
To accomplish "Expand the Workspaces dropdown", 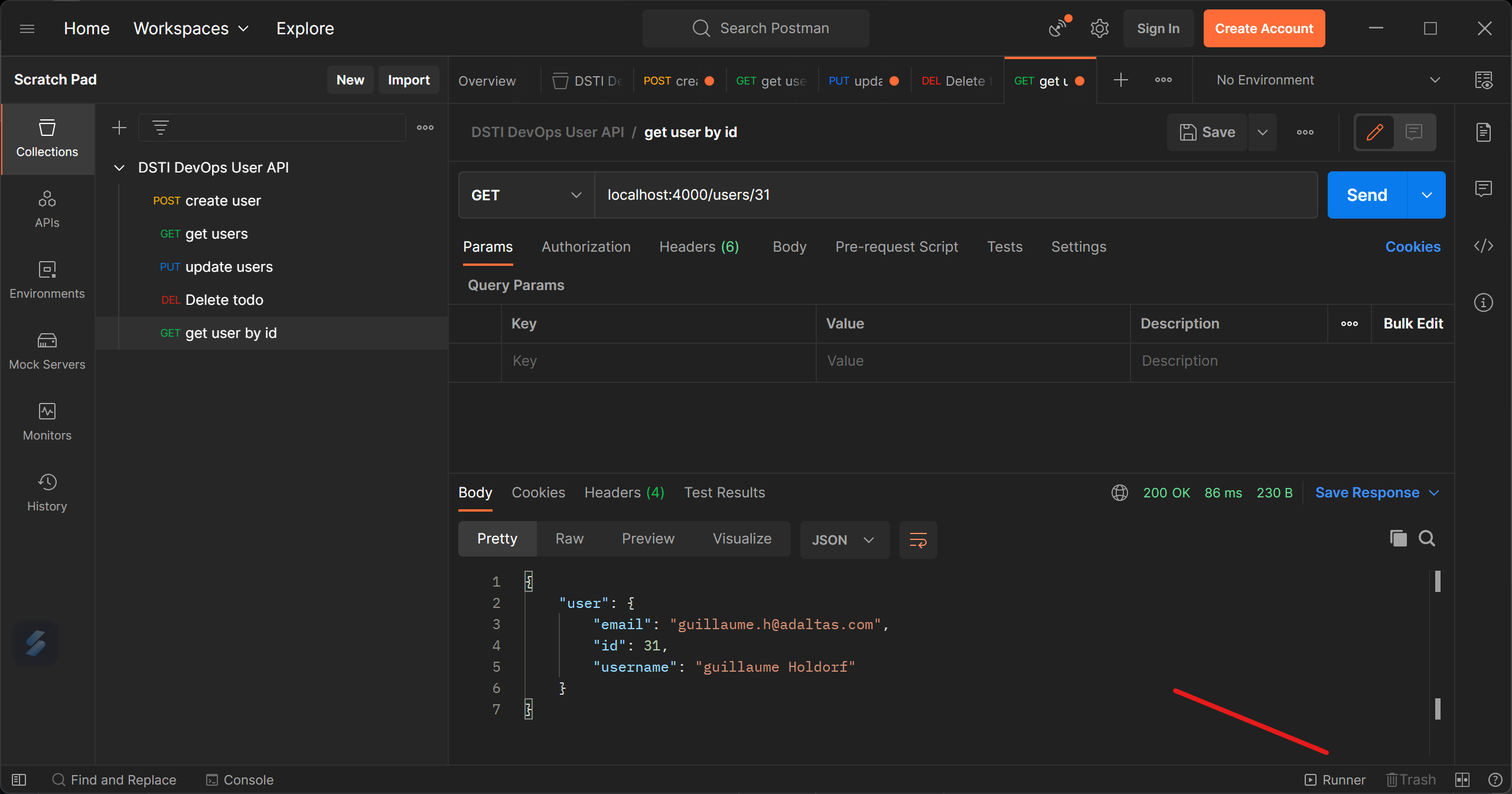I will point(191,28).
